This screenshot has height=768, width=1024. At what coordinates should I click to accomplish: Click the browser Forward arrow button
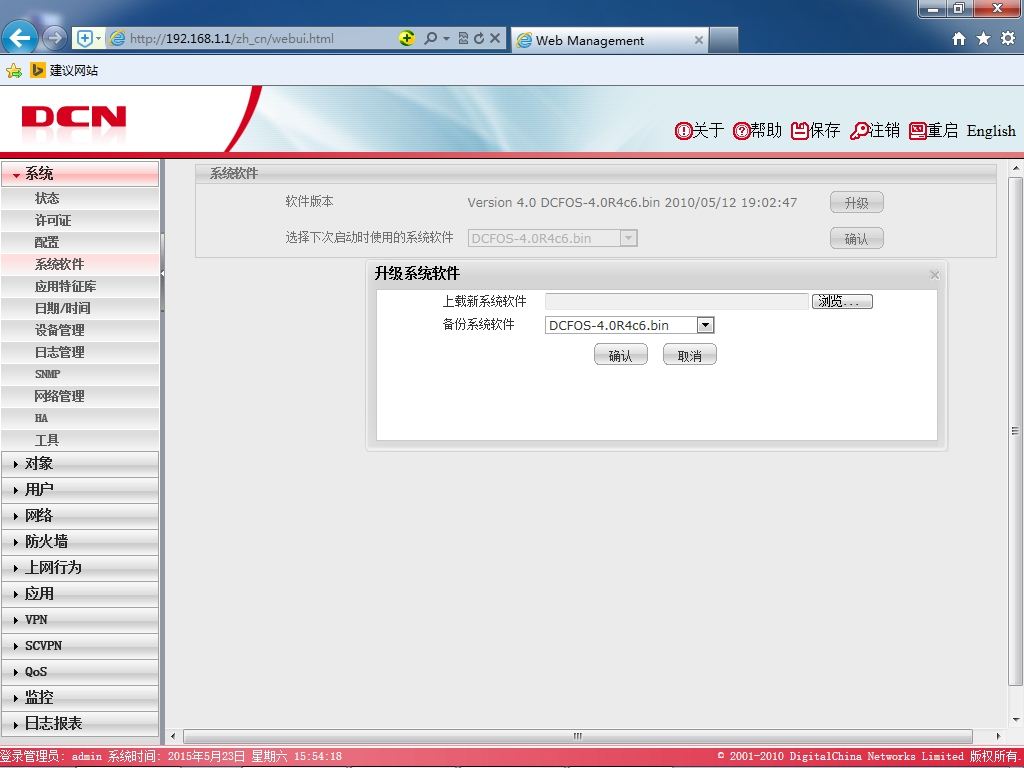(55, 39)
